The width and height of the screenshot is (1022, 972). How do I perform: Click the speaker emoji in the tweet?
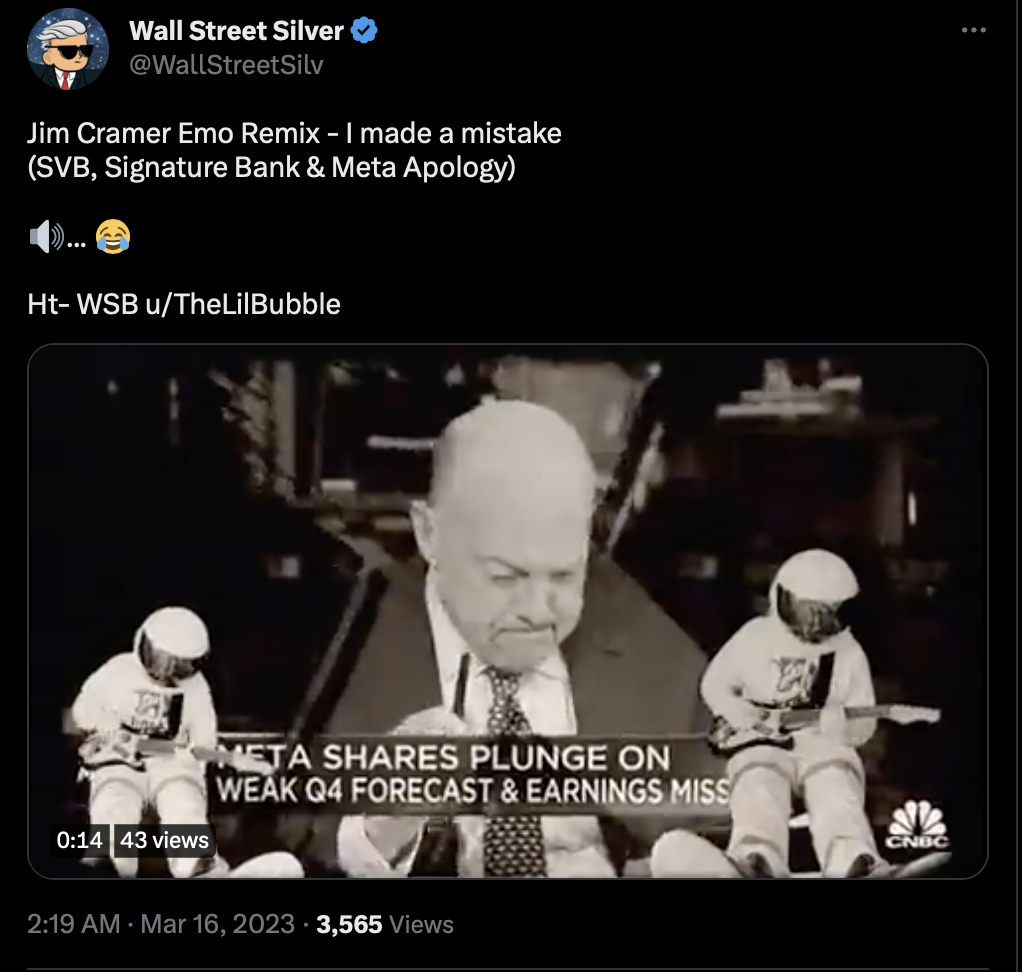click(47, 237)
